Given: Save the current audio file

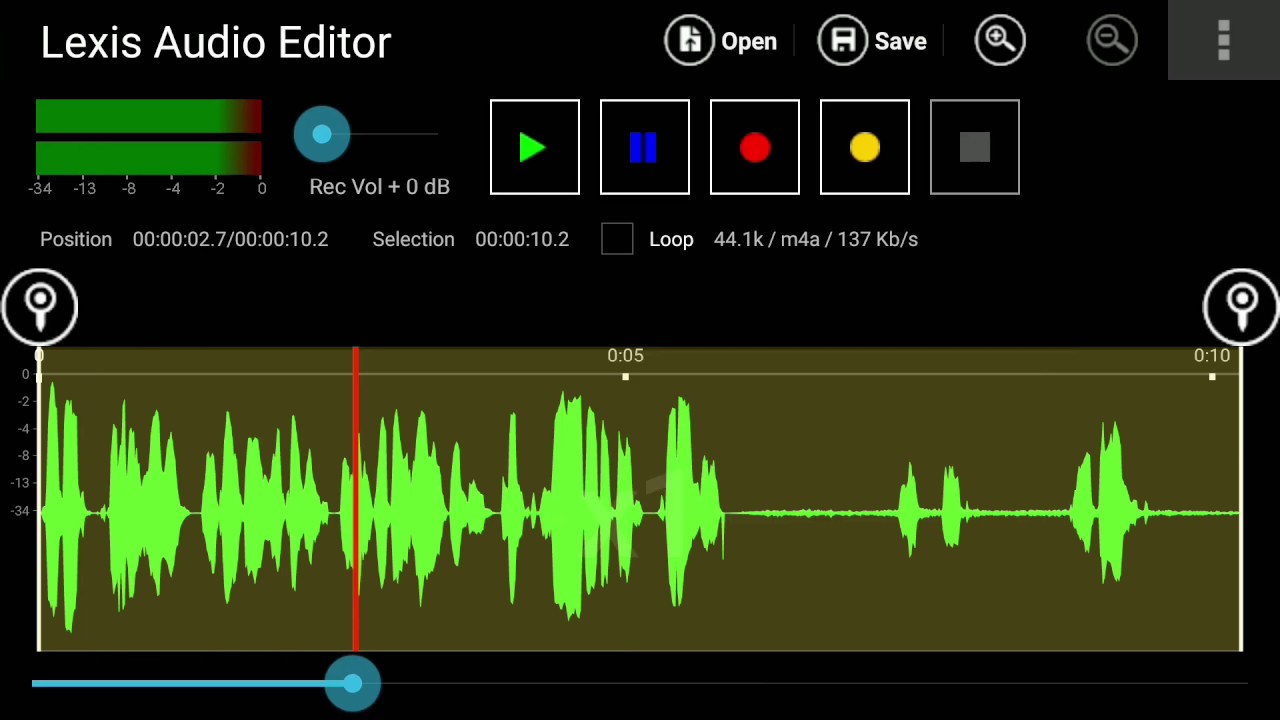Looking at the screenshot, I should coord(873,40).
